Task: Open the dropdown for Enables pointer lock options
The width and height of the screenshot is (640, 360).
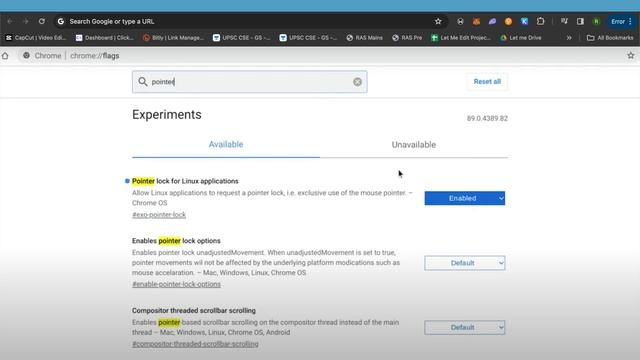Action: pyautogui.click(x=464, y=263)
